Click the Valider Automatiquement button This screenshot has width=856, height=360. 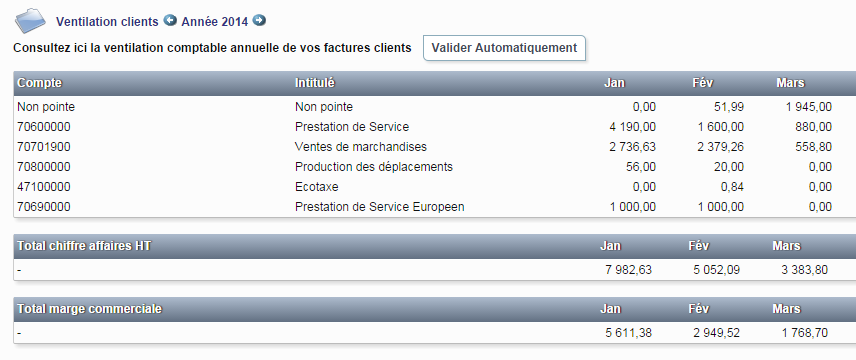[x=504, y=48]
